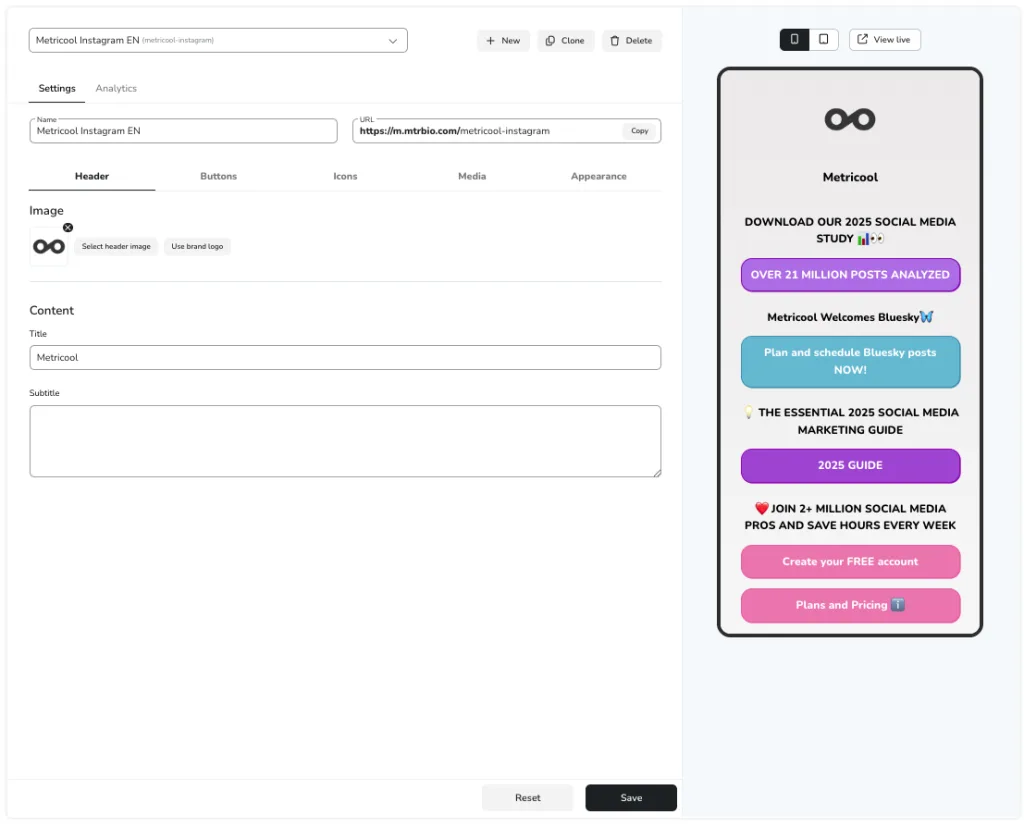Switch to tablet preview mode
This screenshot has width=1024, height=827.
pos(823,40)
